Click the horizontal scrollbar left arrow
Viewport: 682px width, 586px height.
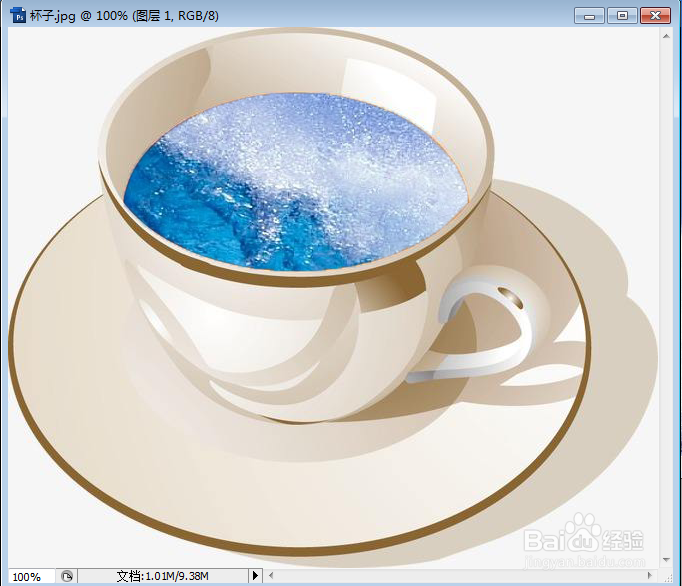[x=271, y=576]
